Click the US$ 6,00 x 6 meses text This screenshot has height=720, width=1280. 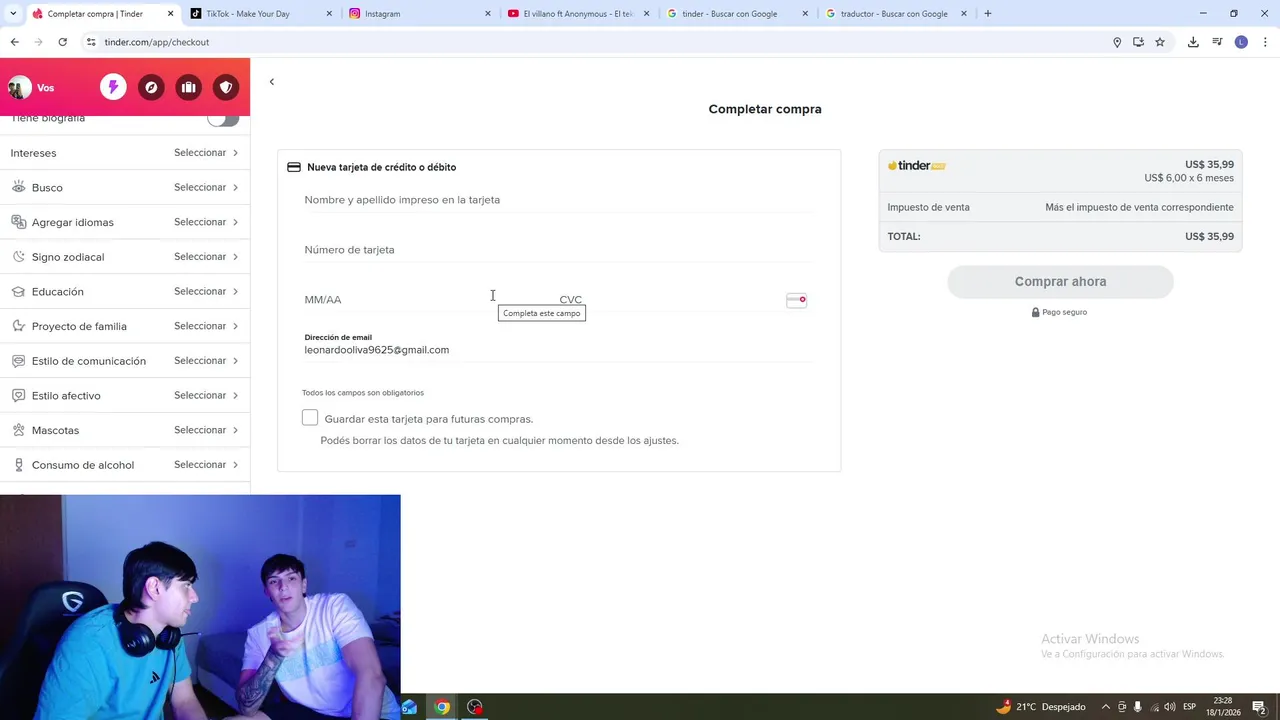1189,178
